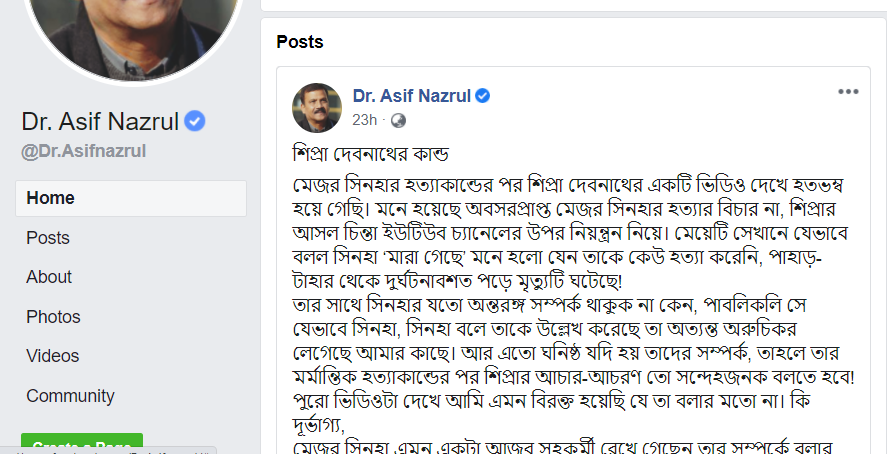Click the @Dr.Asifnazrul username
The width and height of the screenshot is (887, 454).
point(84,151)
